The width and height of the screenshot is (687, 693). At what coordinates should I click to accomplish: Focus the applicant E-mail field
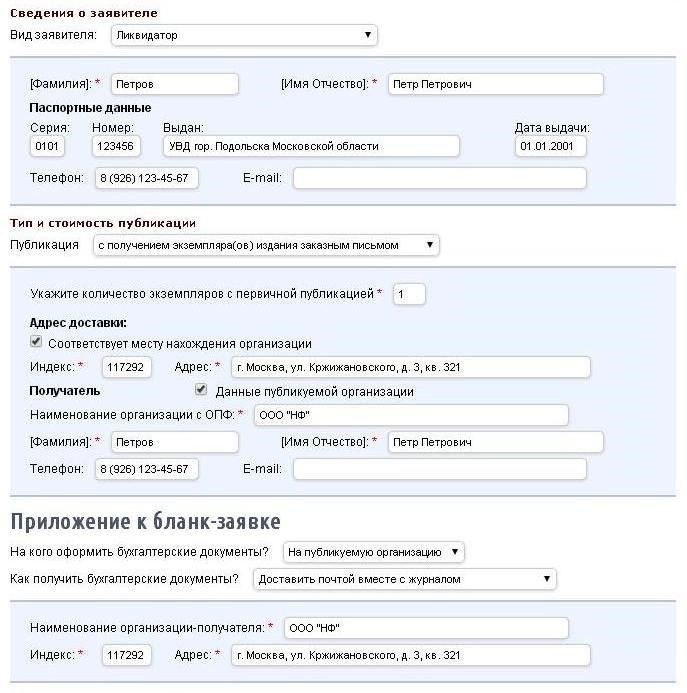pyautogui.click(x=439, y=178)
